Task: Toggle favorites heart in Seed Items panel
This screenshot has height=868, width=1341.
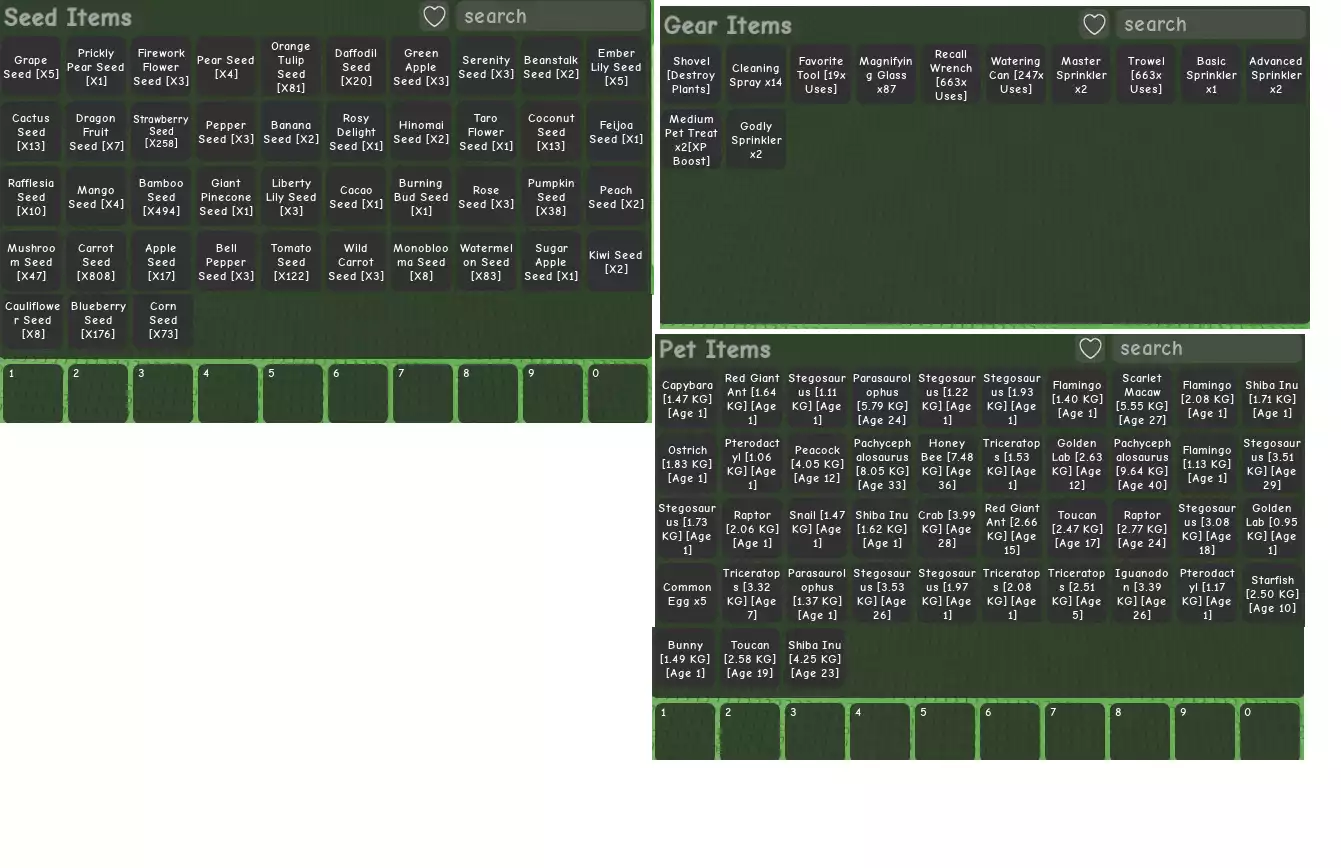Action: click(x=434, y=16)
